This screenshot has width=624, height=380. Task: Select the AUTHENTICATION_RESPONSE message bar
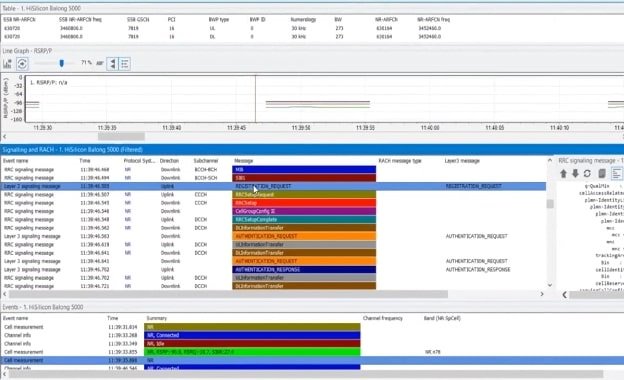[304, 269]
